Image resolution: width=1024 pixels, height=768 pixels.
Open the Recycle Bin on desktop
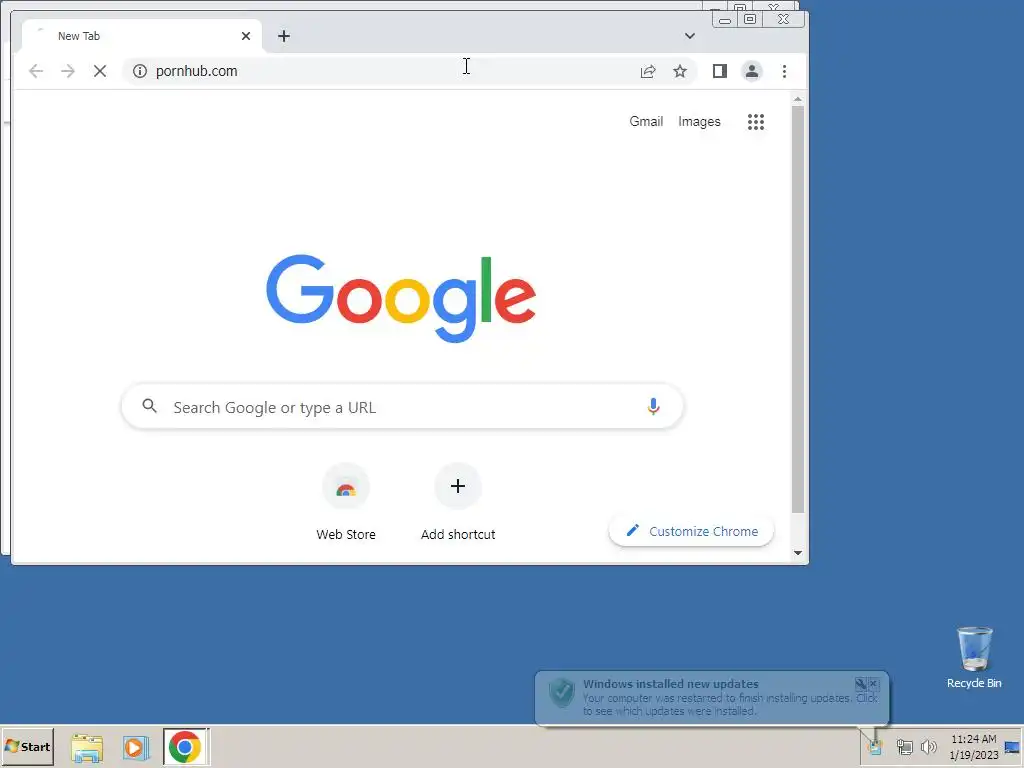(974, 657)
